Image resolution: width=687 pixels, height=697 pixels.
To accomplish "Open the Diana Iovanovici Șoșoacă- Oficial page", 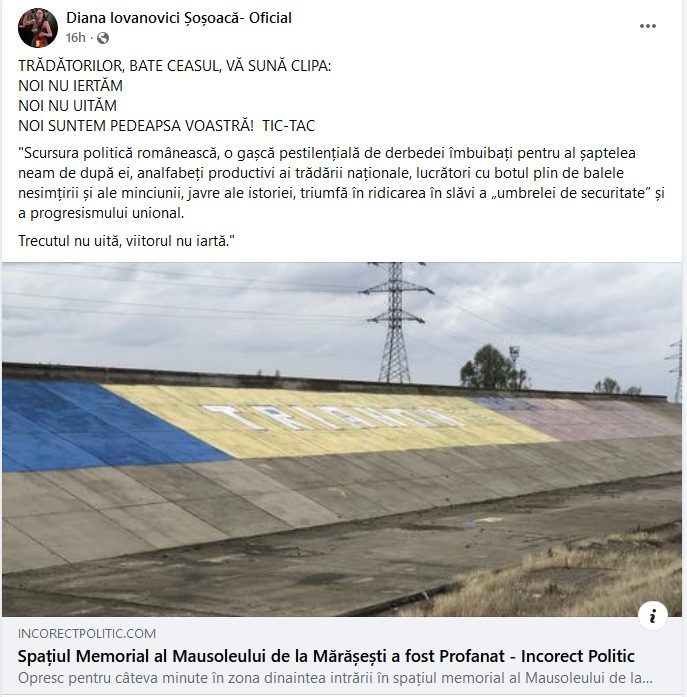I will tap(179, 18).
